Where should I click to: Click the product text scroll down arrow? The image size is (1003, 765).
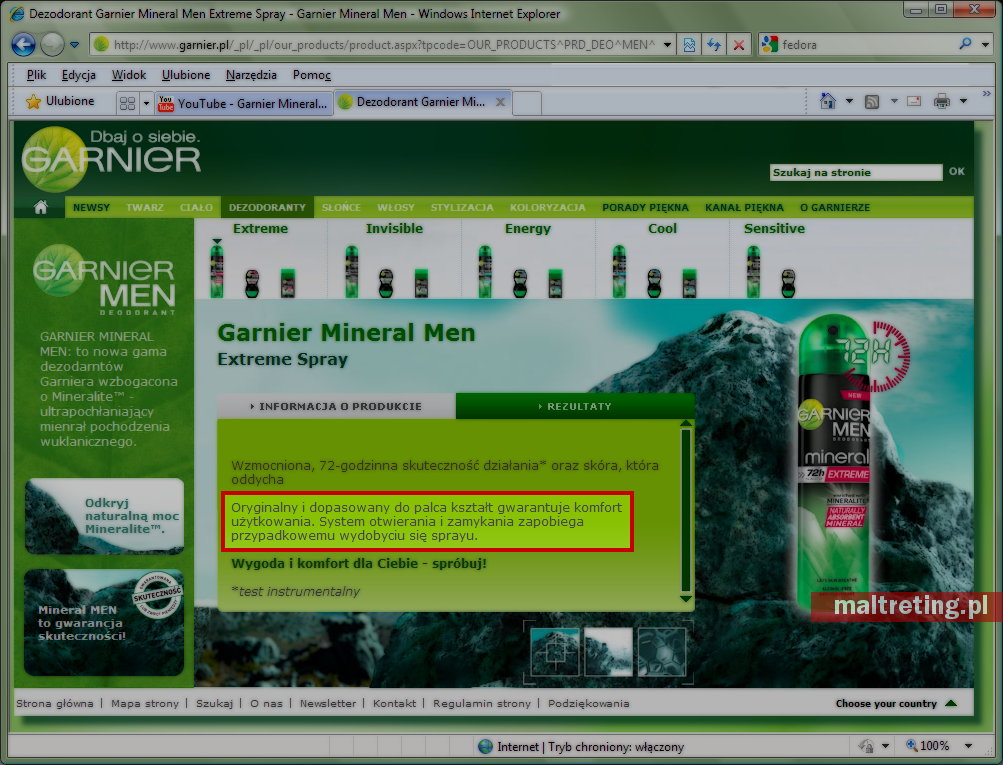pos(686,599)
